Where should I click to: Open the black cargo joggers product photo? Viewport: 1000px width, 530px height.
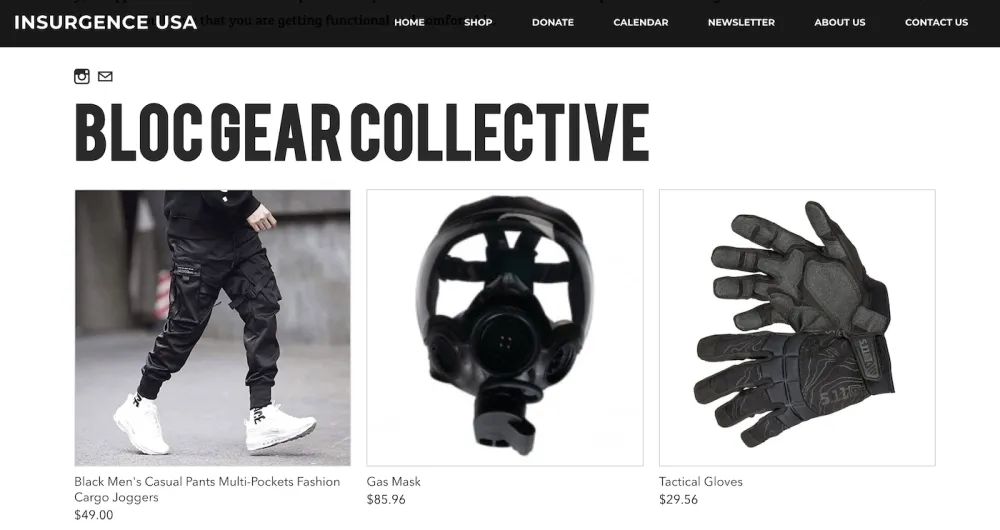[x=212, y=328]
